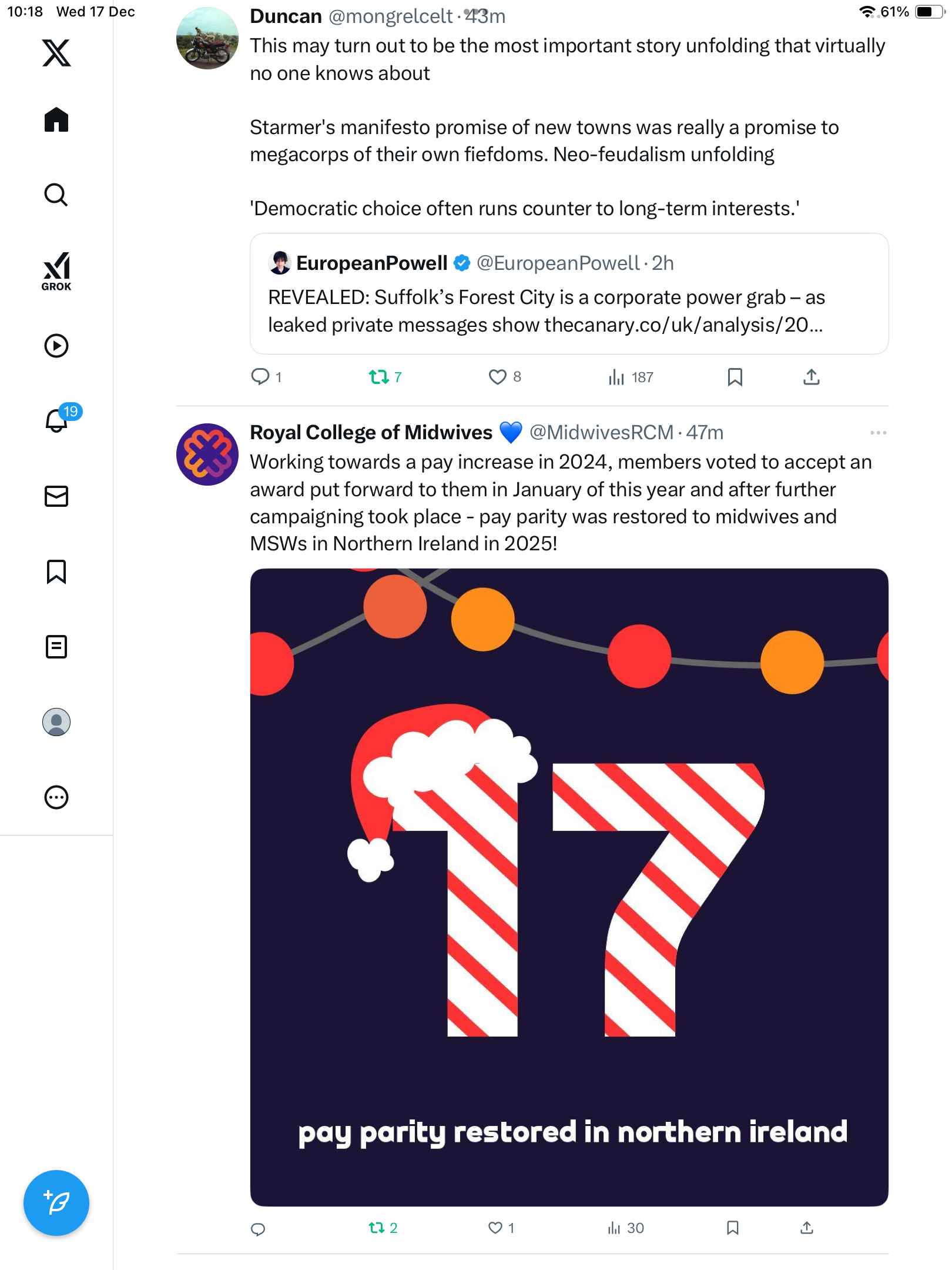The width and height of the screenshot is (952, 1270).
Task: Bookmark the Royal College of Midwives post
Action: click(x=733, y=1228)
